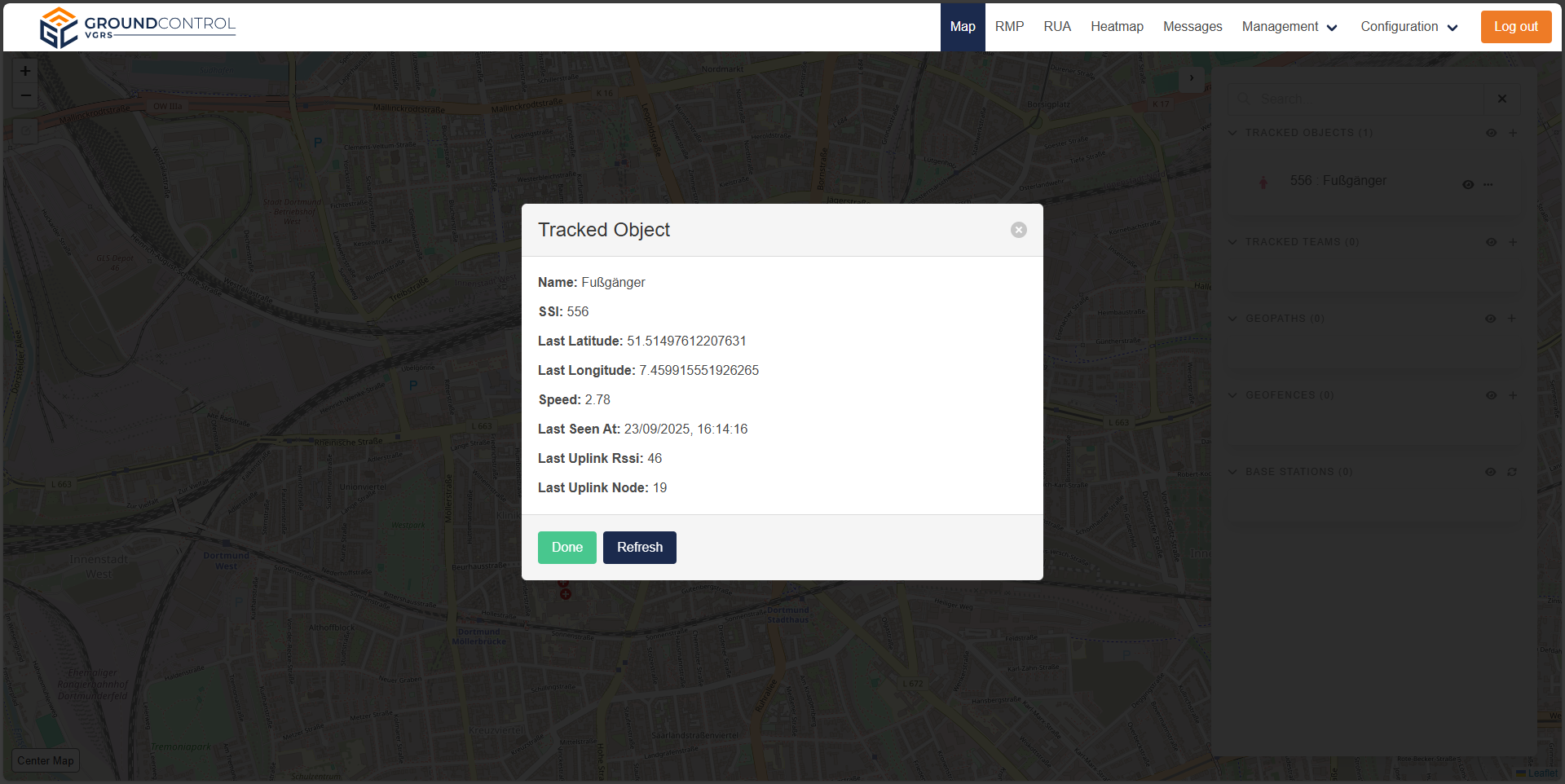The height and width of the screenshot is (784, 1565).
Task: Refresh the Base Stations list
Action: [x=1512, y=472]
